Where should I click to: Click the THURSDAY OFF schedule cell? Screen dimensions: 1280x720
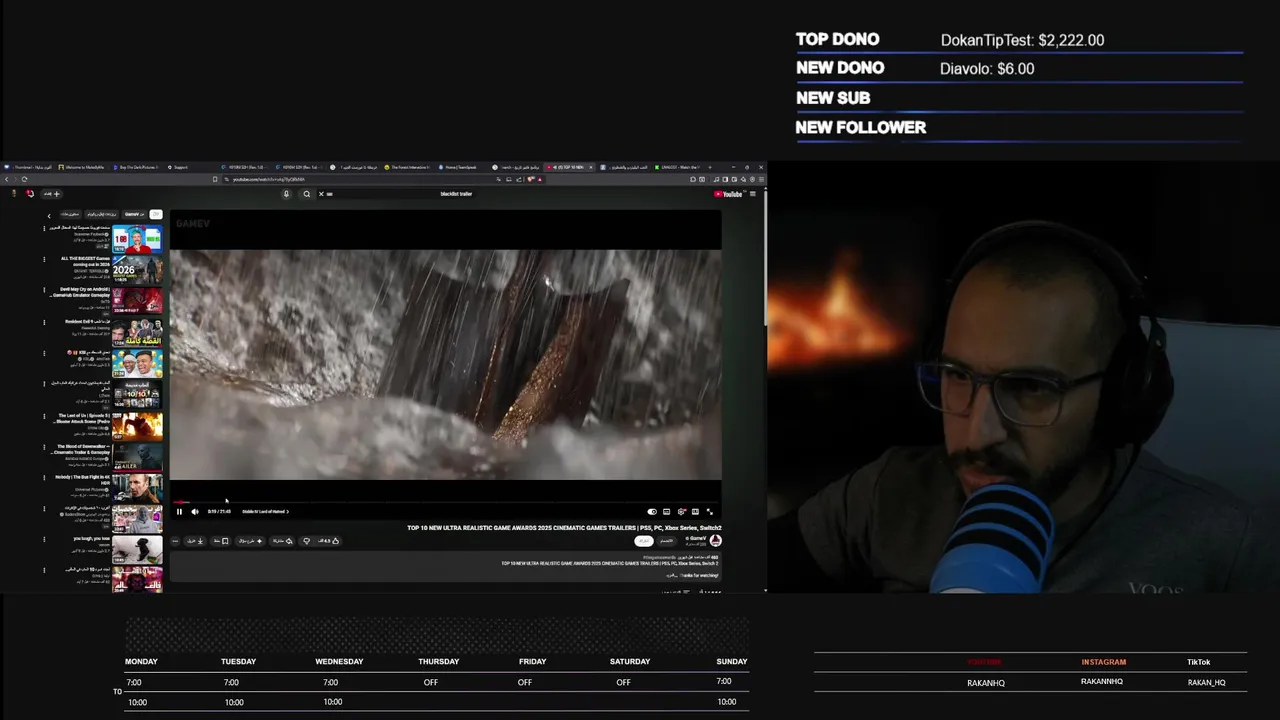(431, 683)
